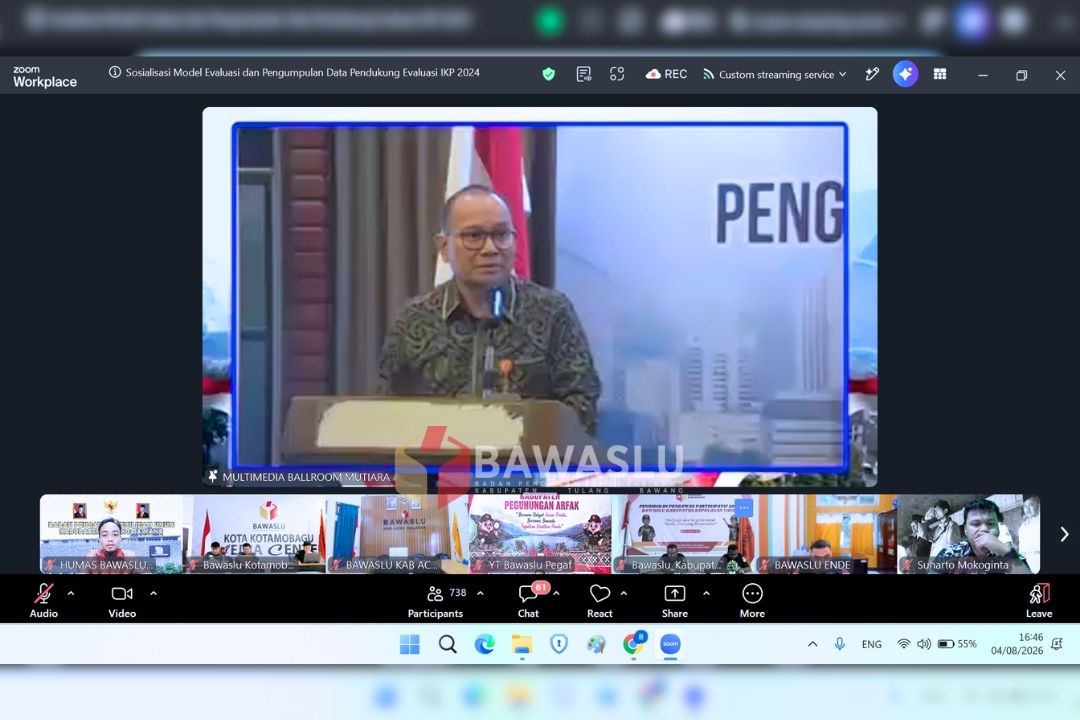Expand chat options caret beside Chat
This screenshot has height=720, width=1080.
point(557,593)
